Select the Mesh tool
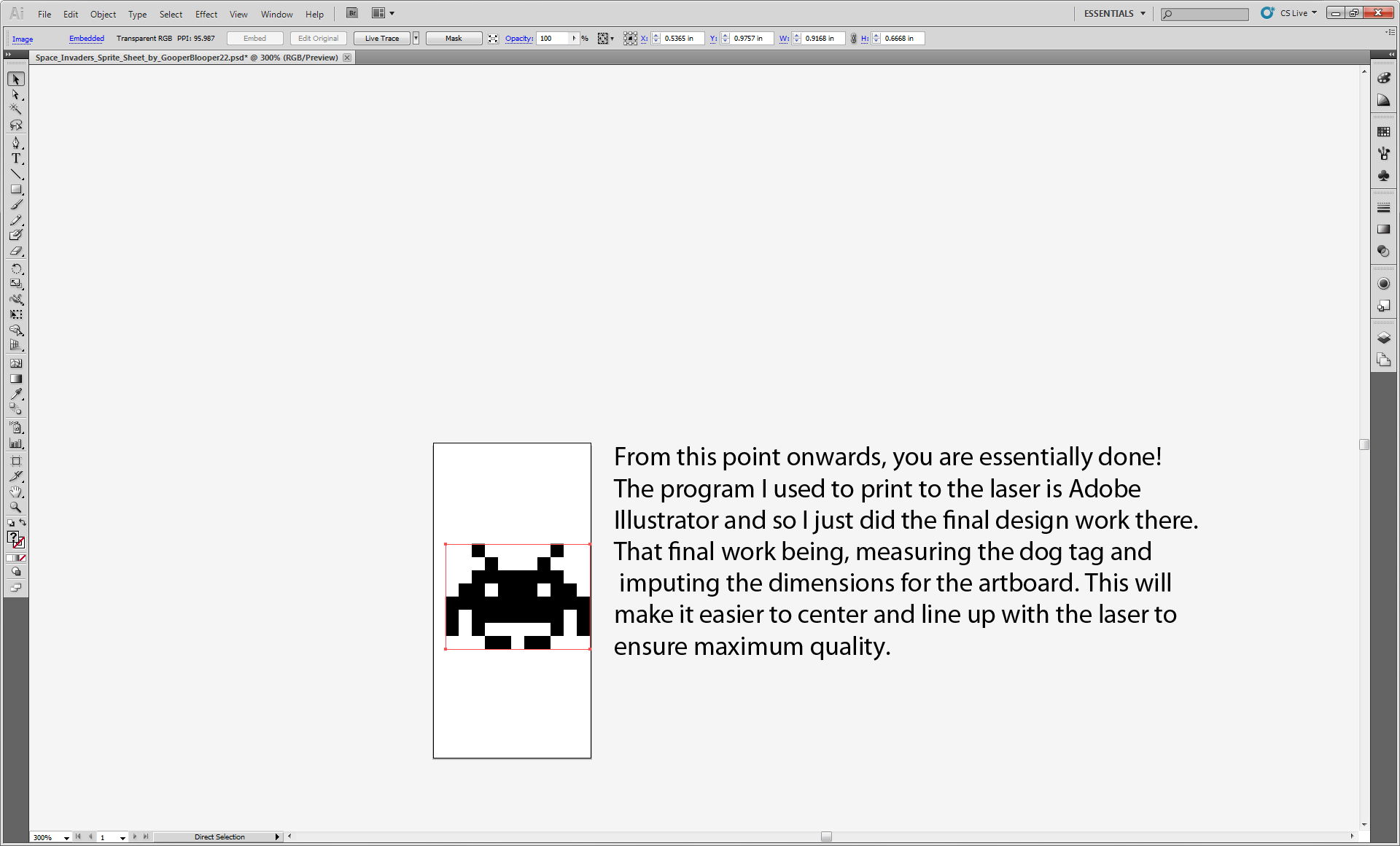 16,363
